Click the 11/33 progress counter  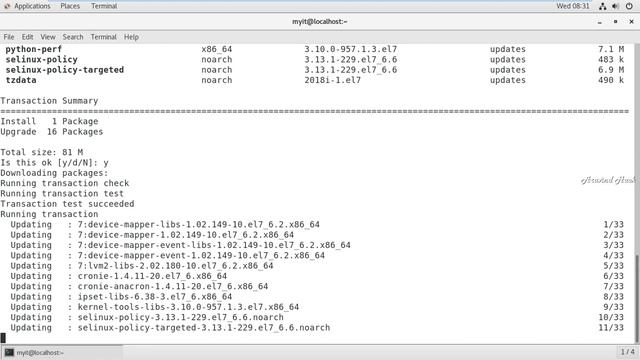coord(611,328)
